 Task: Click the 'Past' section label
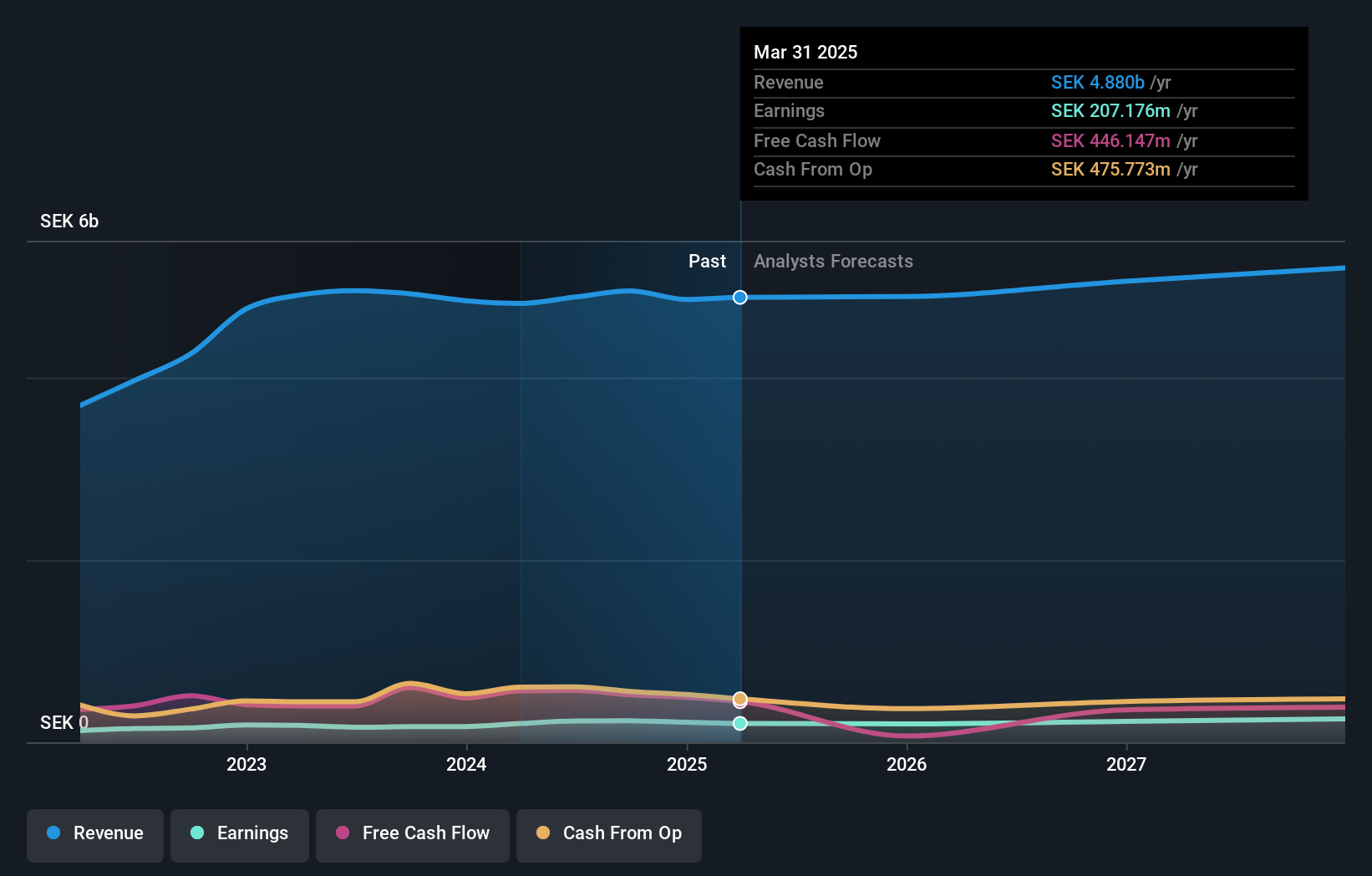point(707,261)
